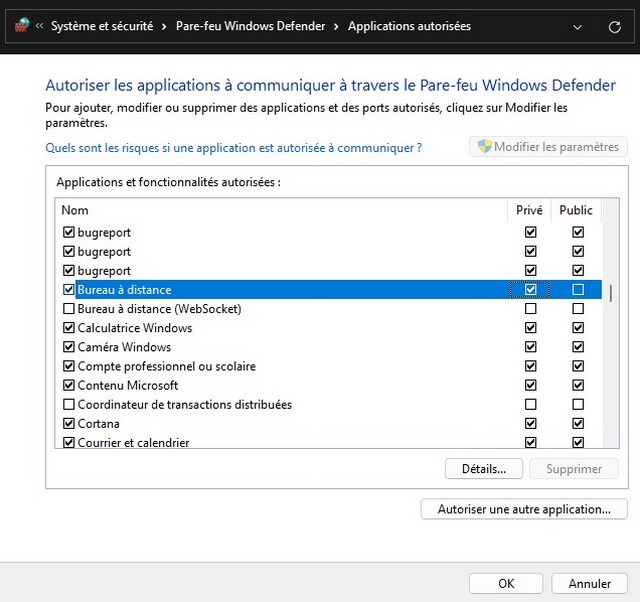Expand chevron after Système et sécurité
This screenshot has height=602, width=640.
click(x=164, y=27)
